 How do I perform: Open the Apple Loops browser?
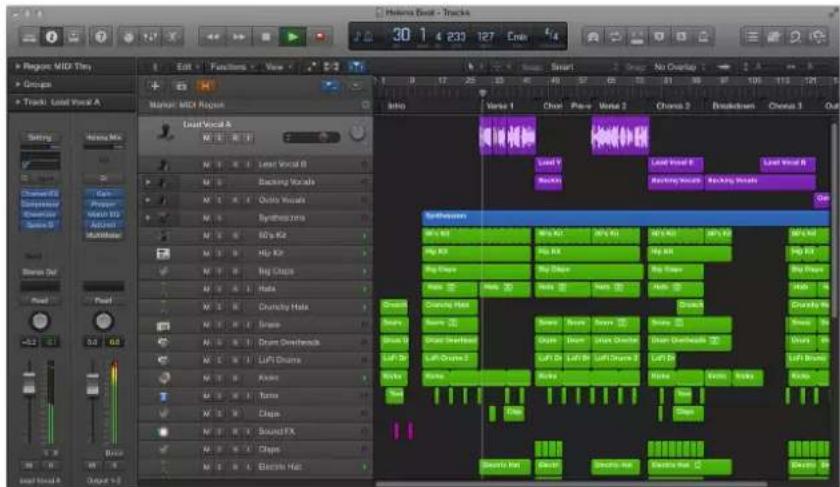(x=796, y=36)
